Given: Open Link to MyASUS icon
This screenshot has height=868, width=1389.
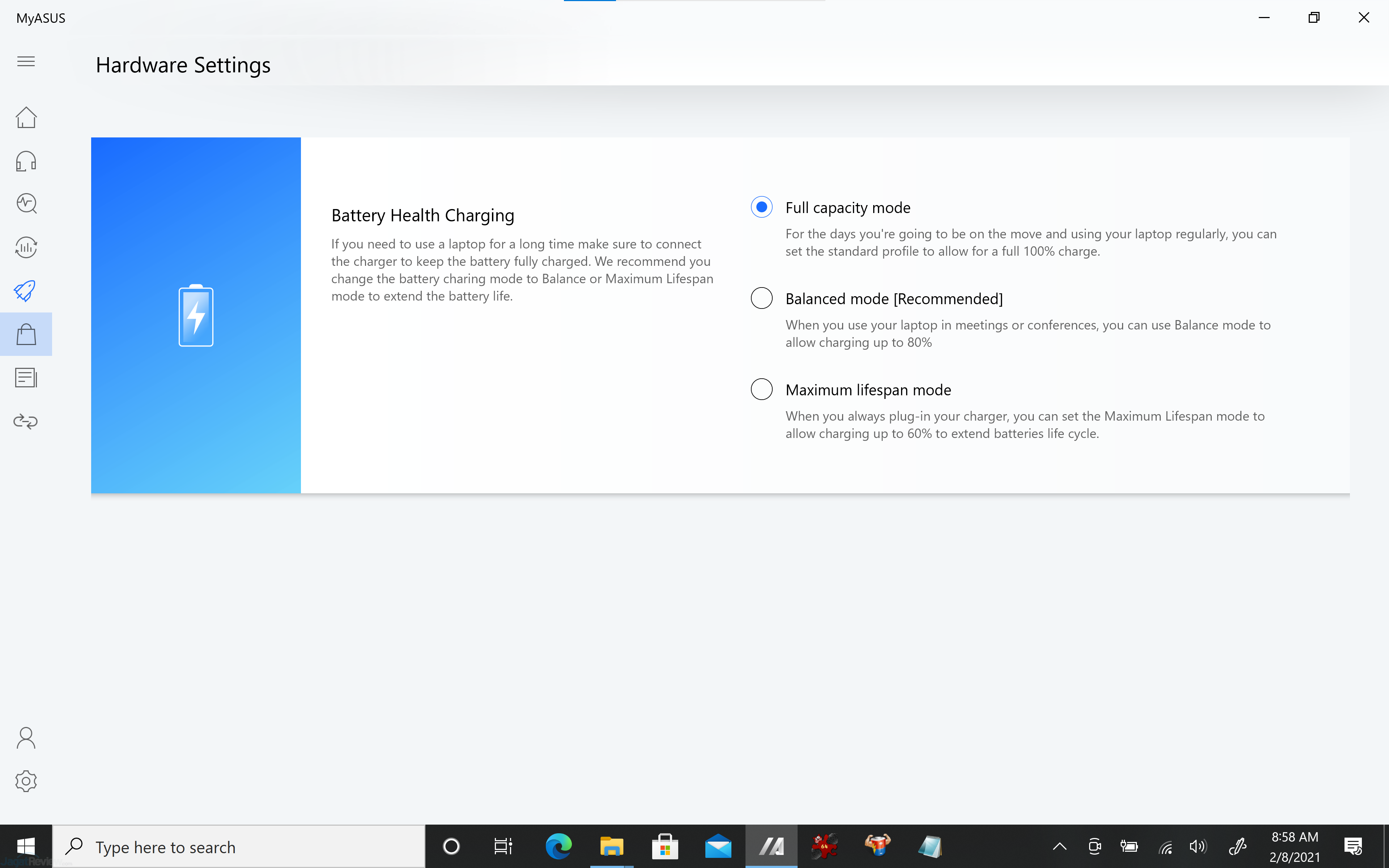Looking at the screenshot, I should click(26, 421).
